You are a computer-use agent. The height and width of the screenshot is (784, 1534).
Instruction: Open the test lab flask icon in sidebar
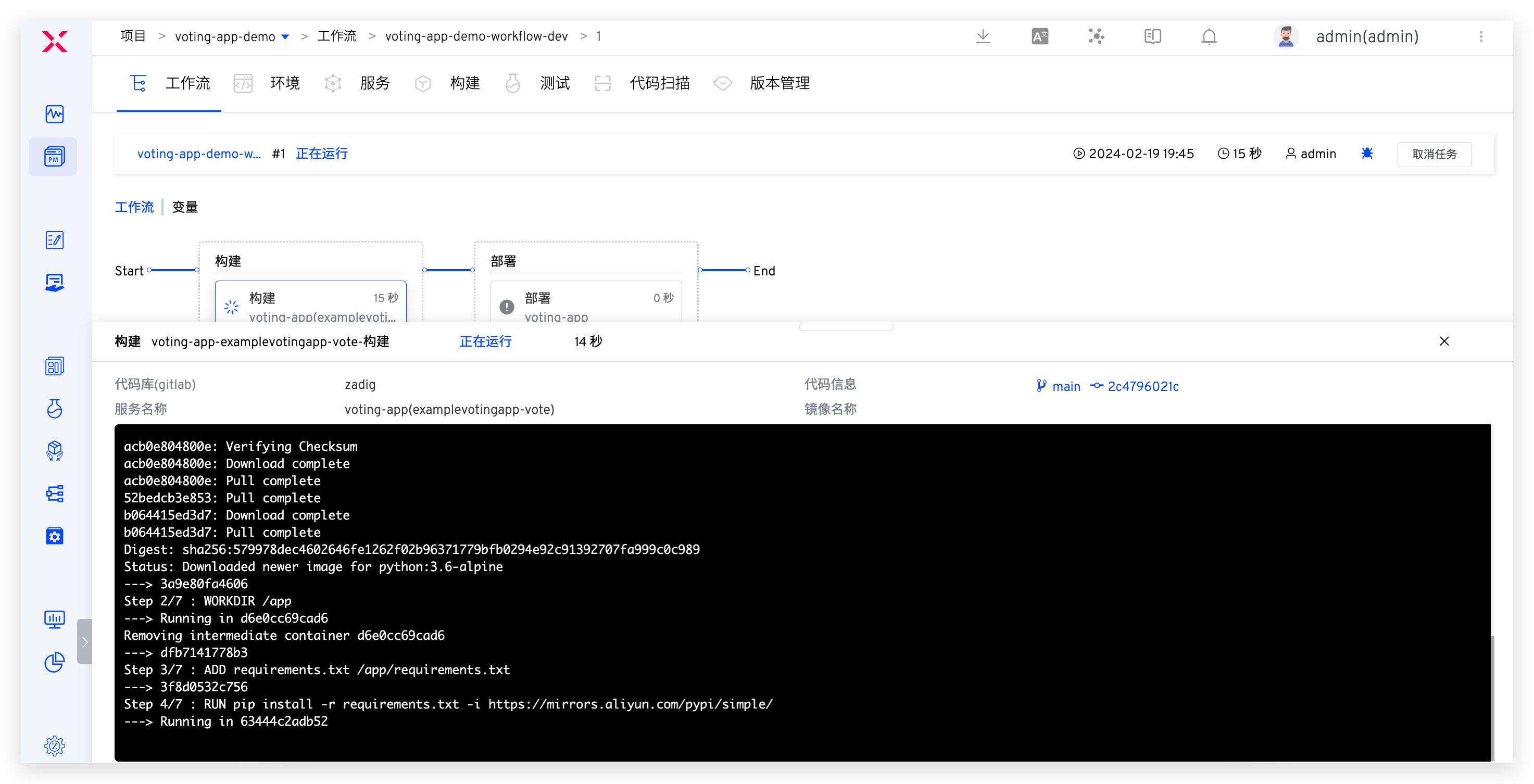click(x=54, y=409)
